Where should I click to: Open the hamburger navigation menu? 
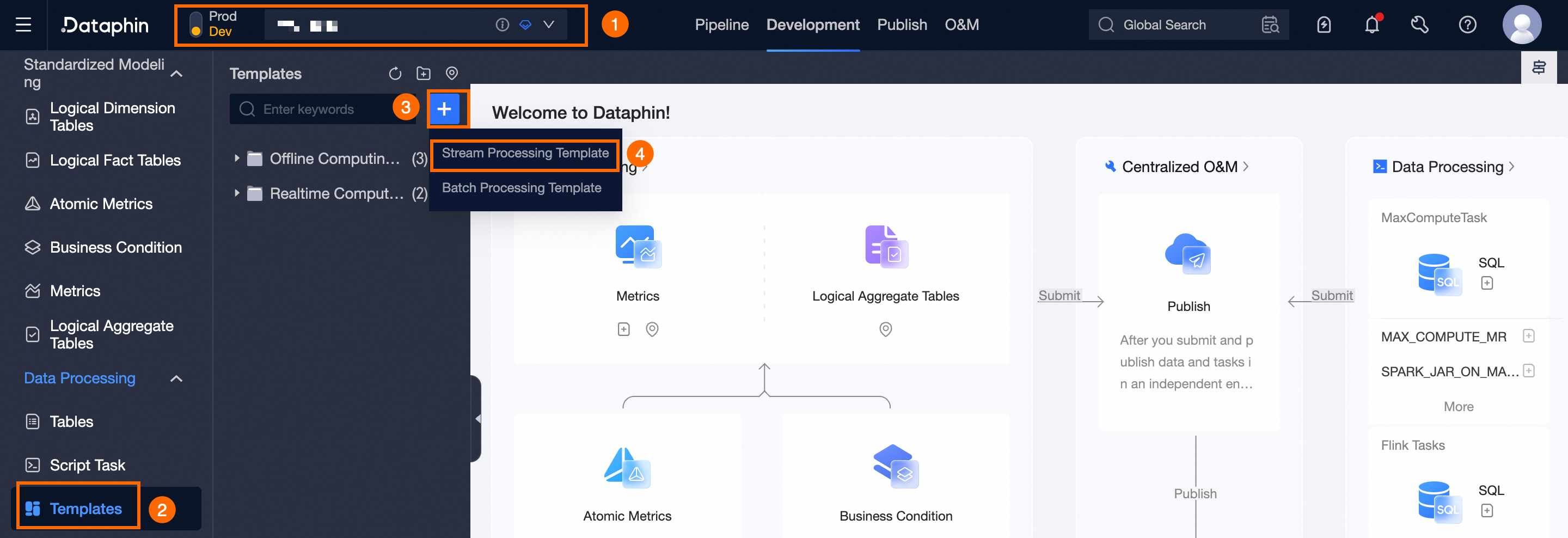tap(23, 25)
